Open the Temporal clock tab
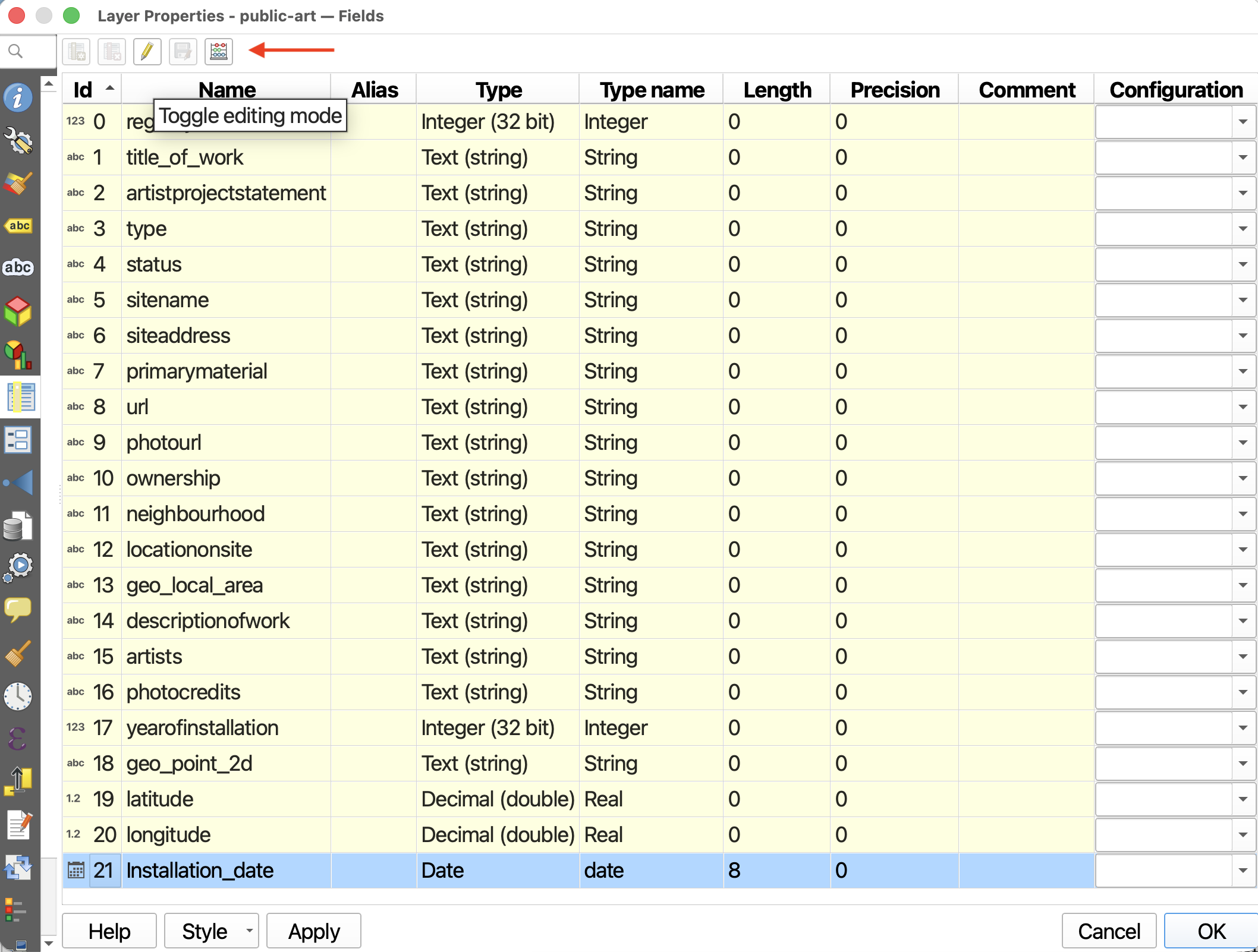Viewport: 1258px width, 952px height. (x=18, y=696)
